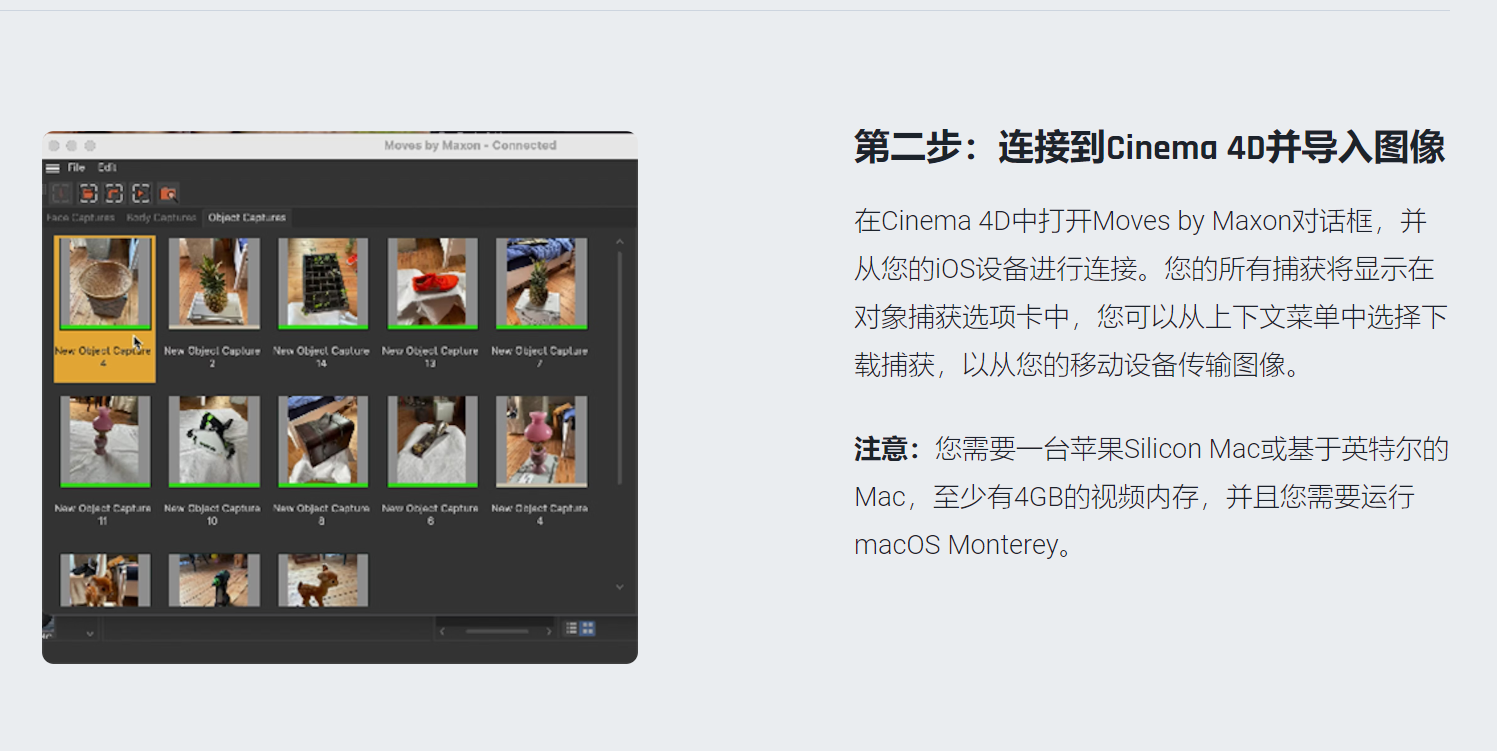Viewport: 1497px width, 751px height.
Task: Select the New Object Capture 2 pineapple thumbnail
Action: [x=214, y=283]
